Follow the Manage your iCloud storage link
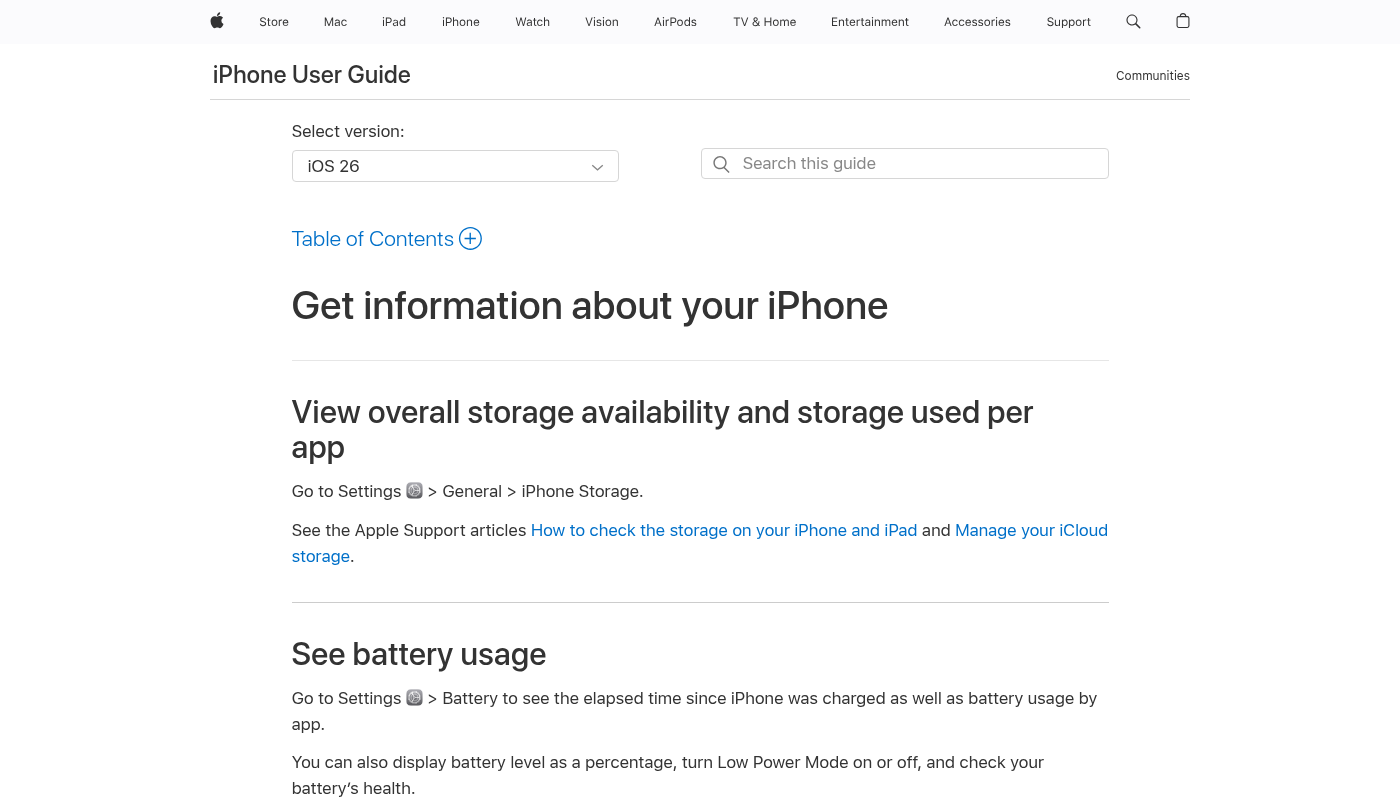The height and width of the screenshot is (800, 1400). (1031, 530)
